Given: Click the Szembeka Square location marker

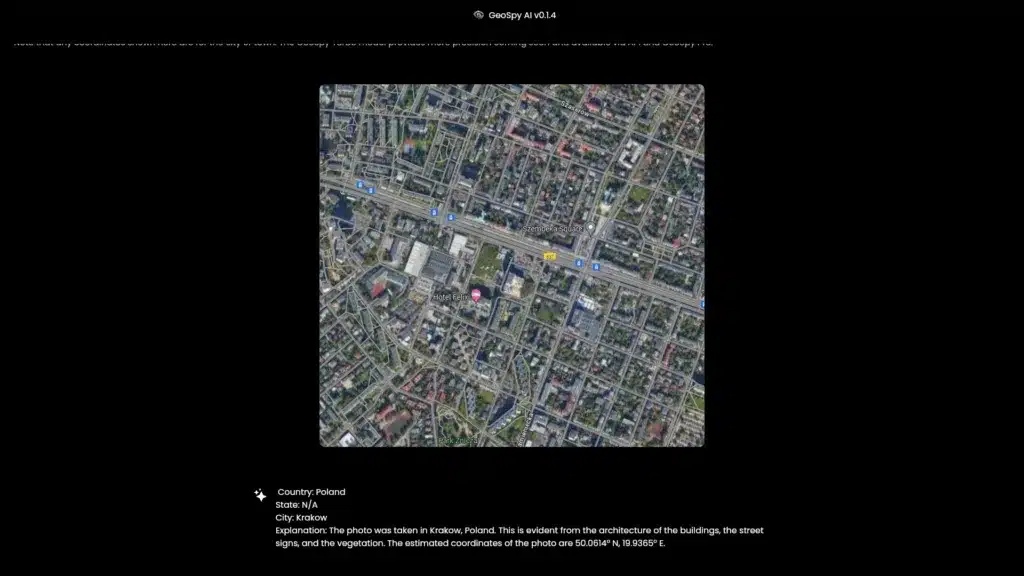Looking at the screenshot, I should click(590, 228).
